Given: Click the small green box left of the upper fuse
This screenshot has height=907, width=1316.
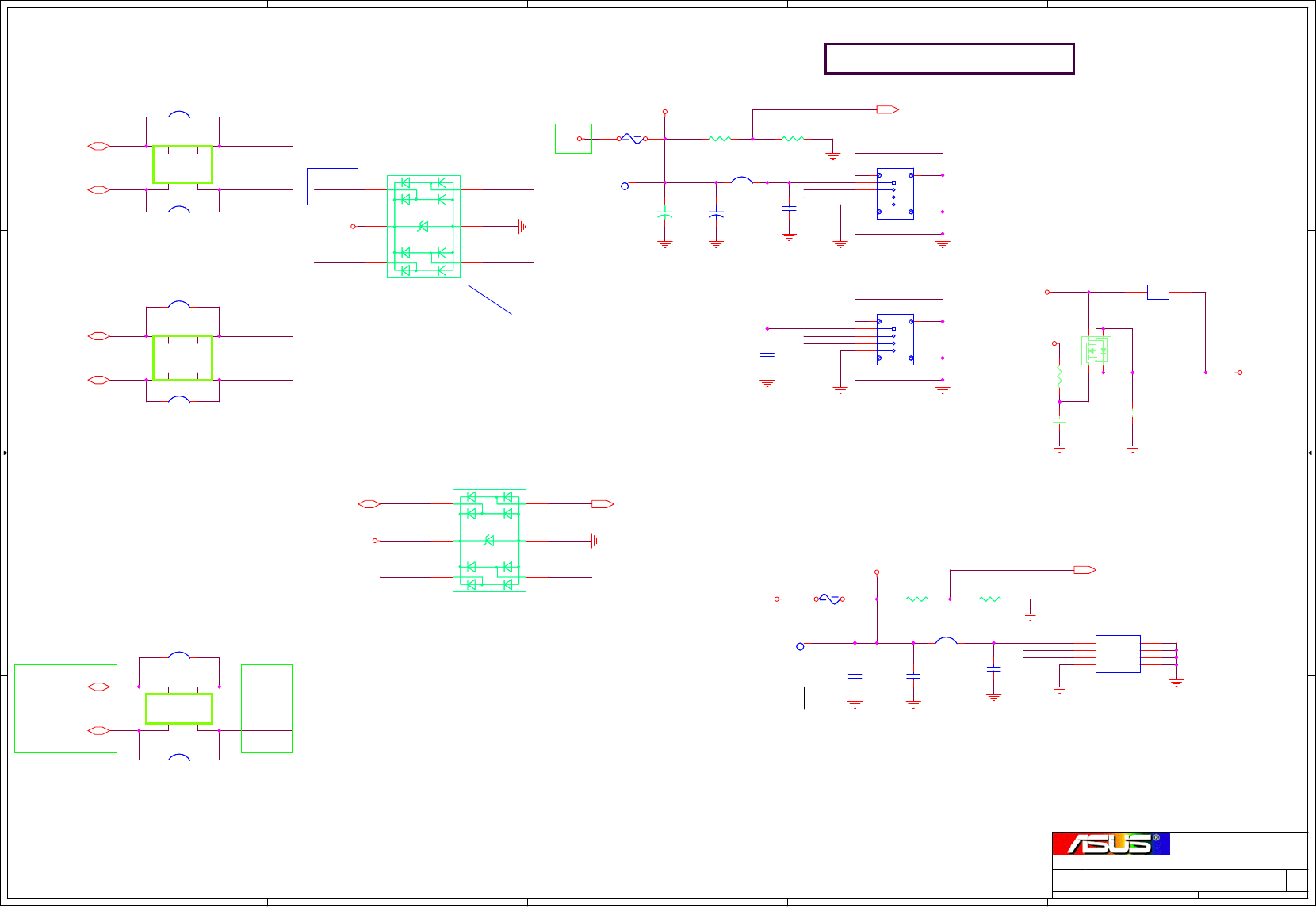Looking at the screenshot, I should (573, 139).
